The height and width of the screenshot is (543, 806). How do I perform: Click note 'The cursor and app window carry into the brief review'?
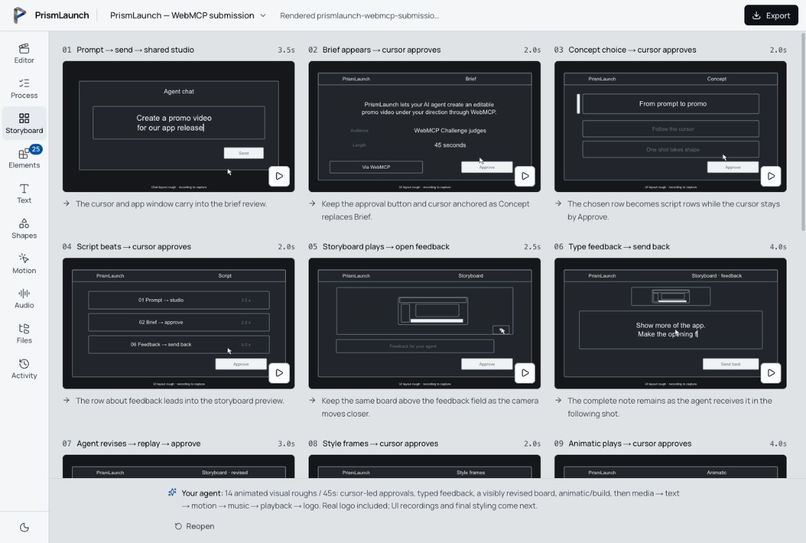coord(171,204)
